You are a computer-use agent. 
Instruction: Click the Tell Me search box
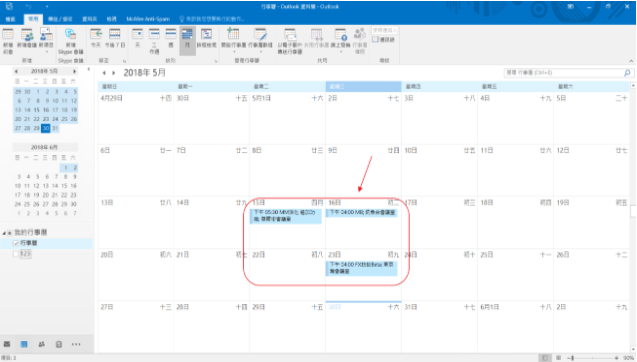(212, 19)
